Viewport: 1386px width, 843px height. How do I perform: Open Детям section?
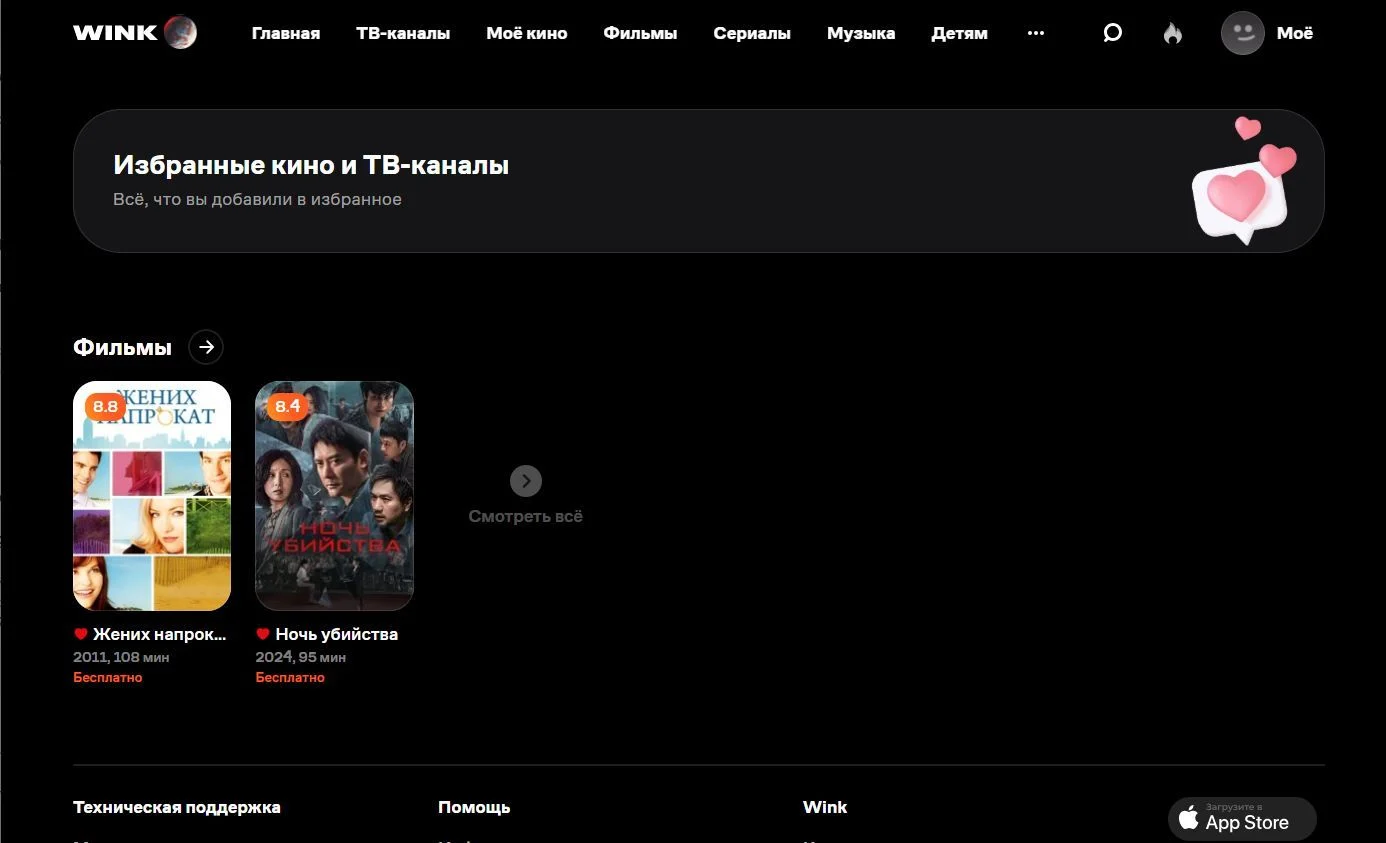[x=959, y=33]
